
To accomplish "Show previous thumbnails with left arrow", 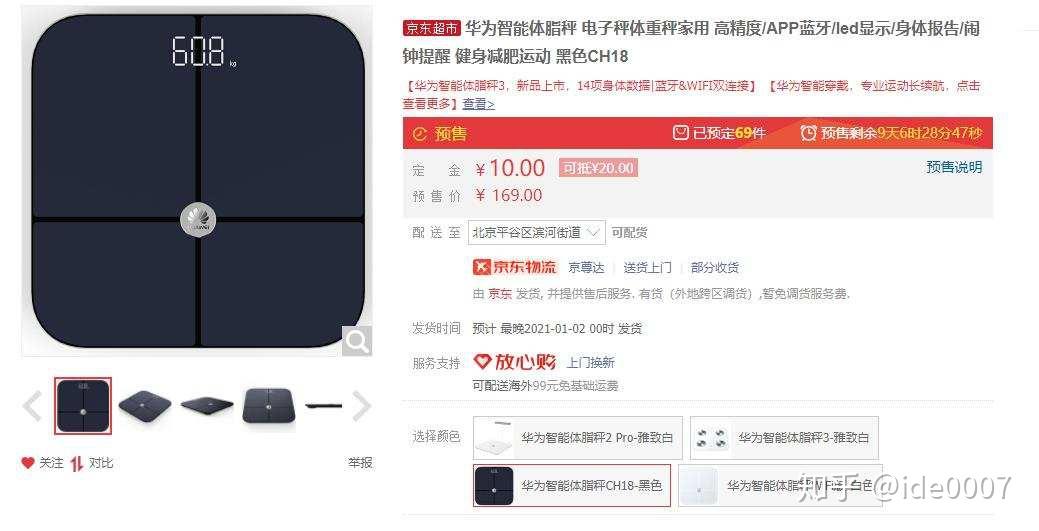I will tap(32, 406).
